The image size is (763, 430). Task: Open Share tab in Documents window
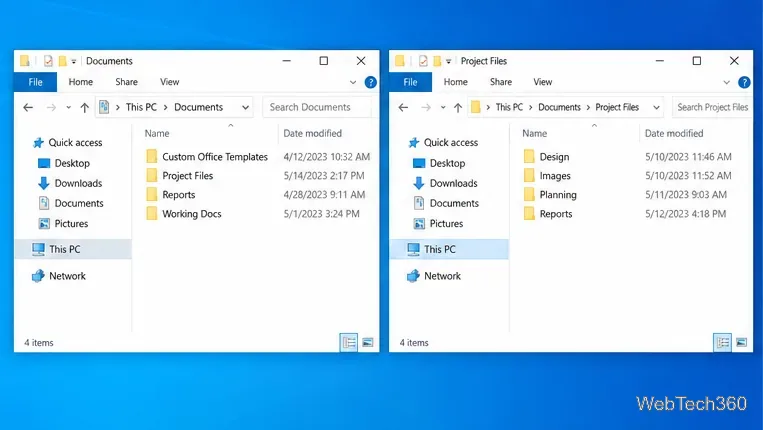(127, 82)
